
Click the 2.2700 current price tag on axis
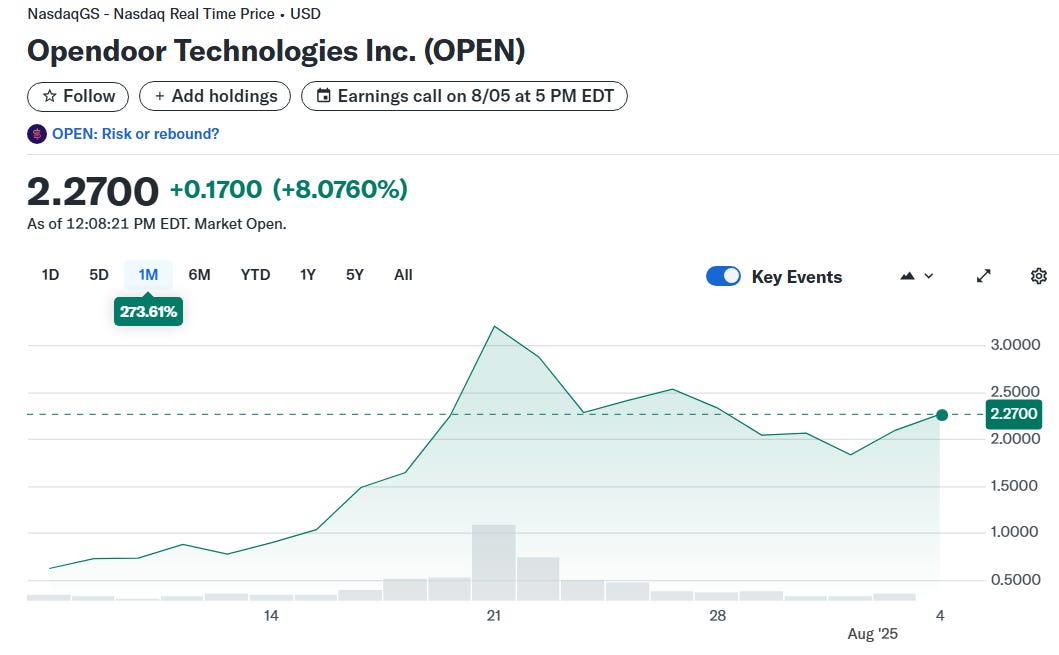click(1014, 414)
